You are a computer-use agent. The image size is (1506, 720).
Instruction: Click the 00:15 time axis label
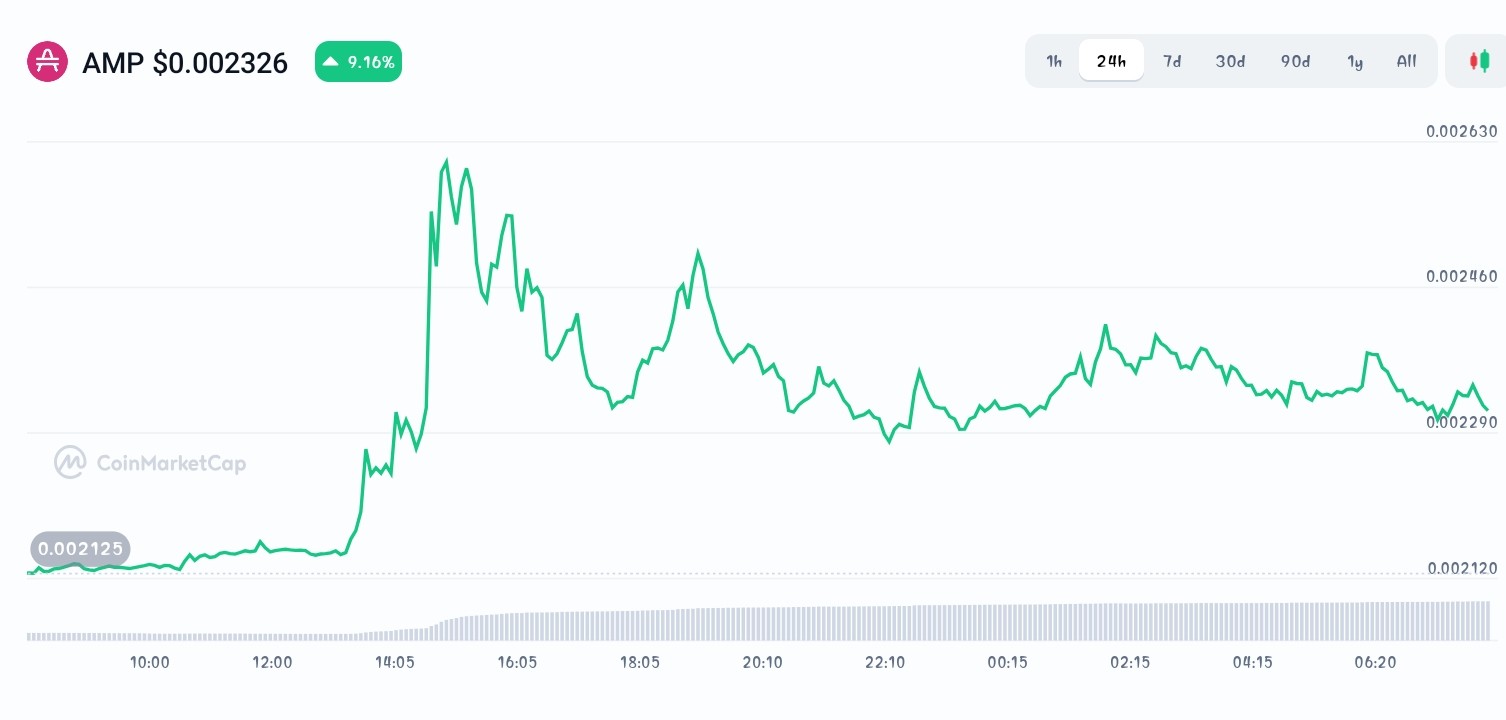click(x=1007, y=662)
